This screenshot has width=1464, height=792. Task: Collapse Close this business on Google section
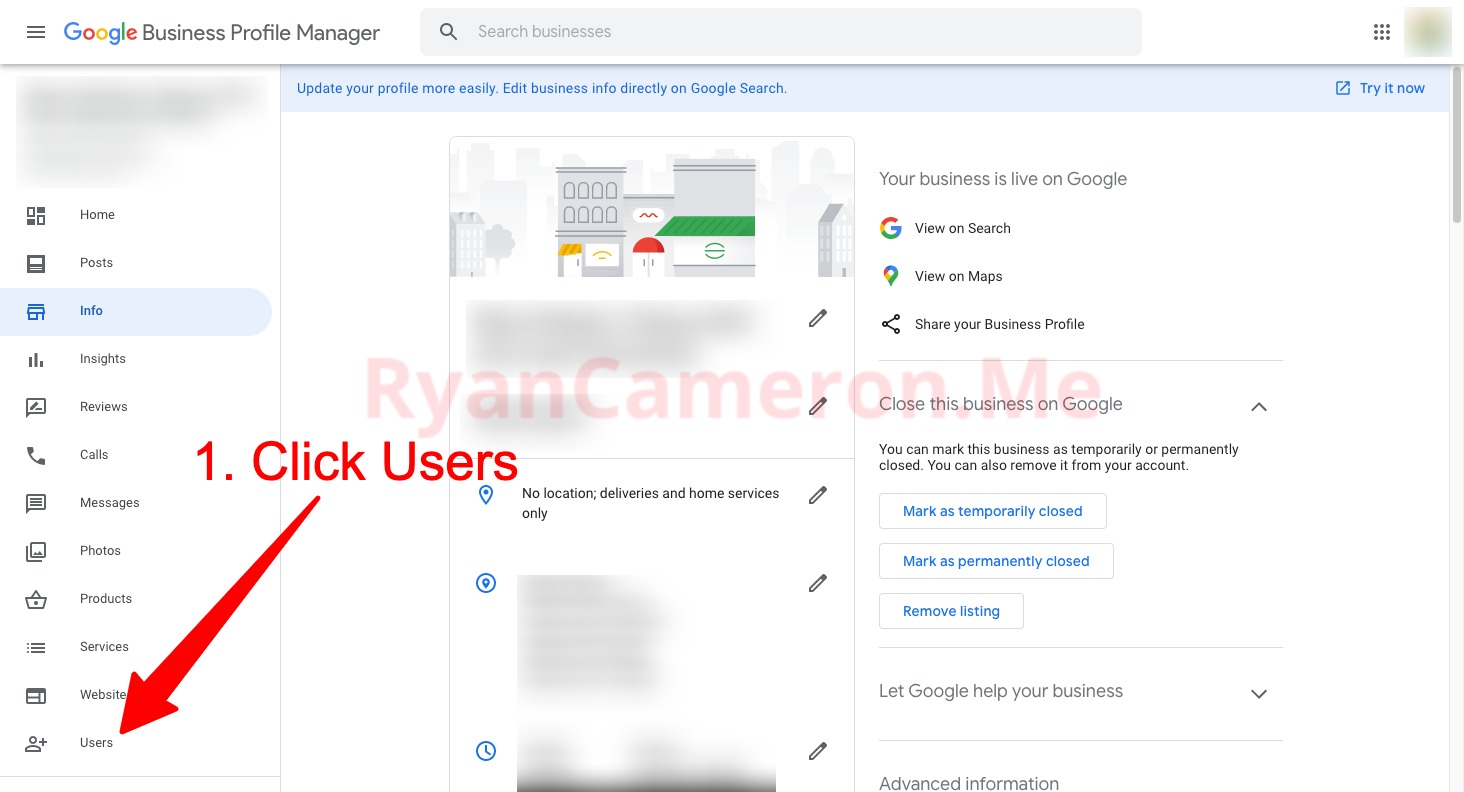pyautogui.click(x=1259, y=406)
